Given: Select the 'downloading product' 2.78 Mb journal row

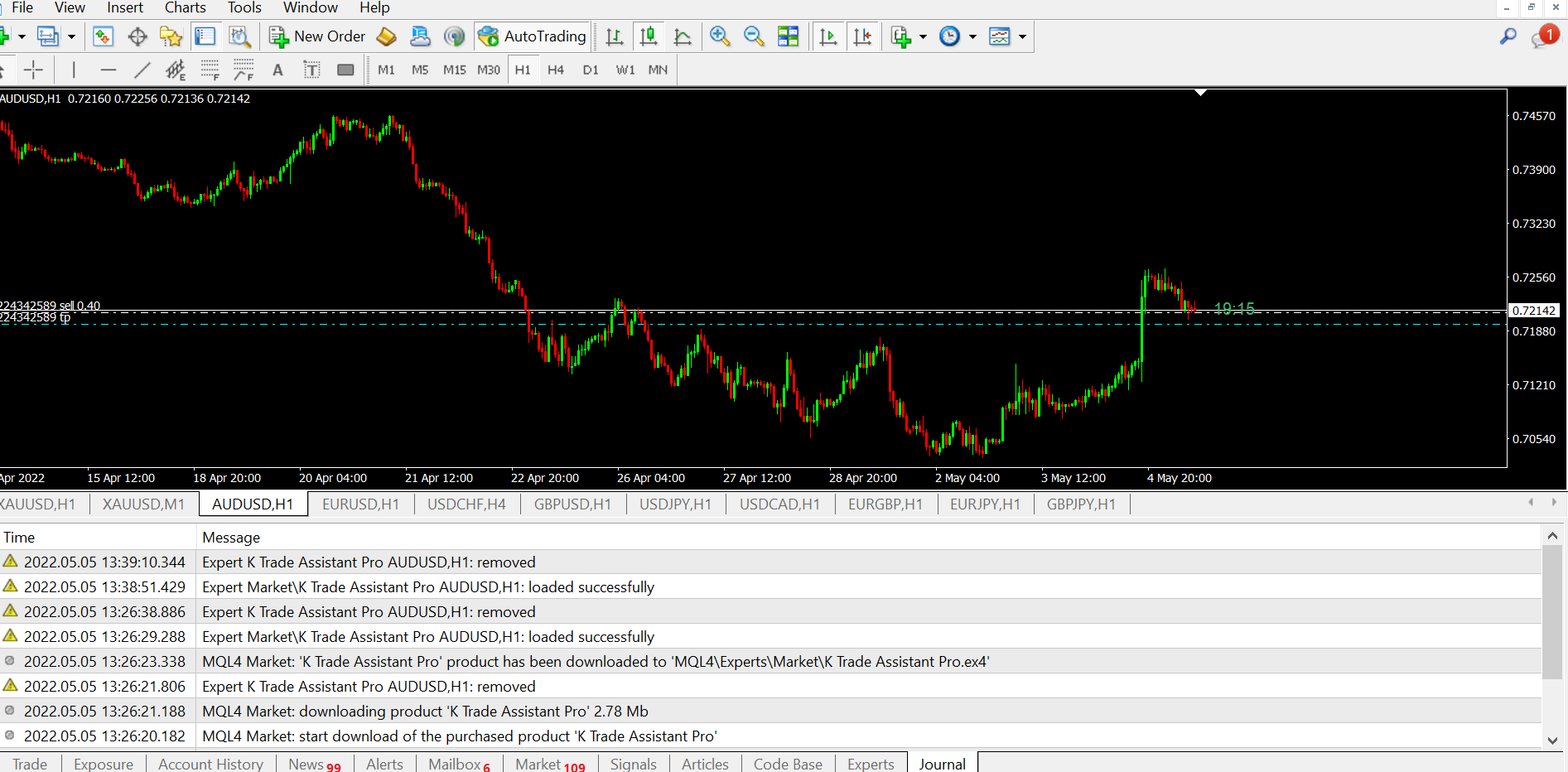Looking at the screenshot, I should pyautogui.click(x=770, y=711).
